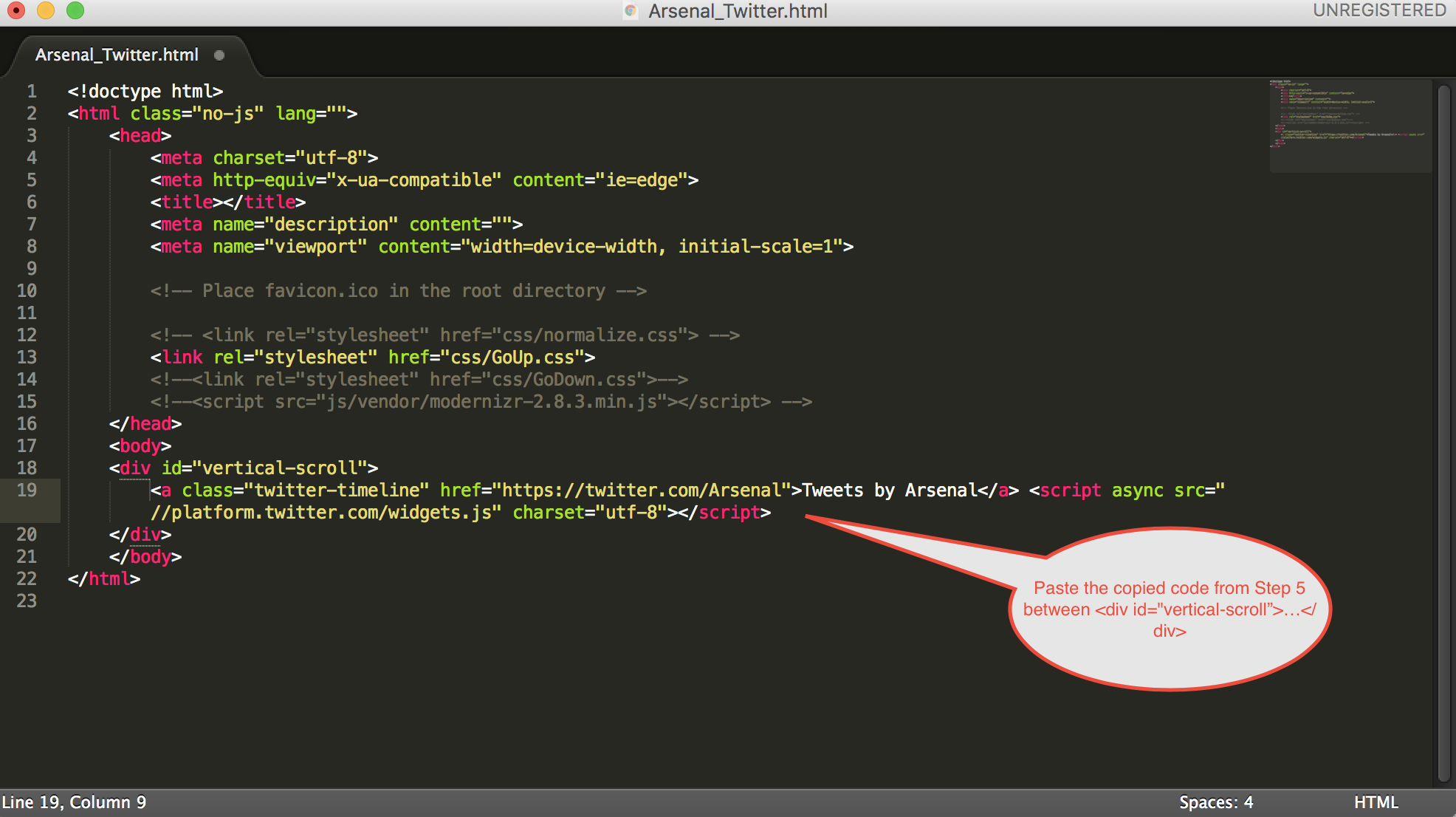Select the Arsenal_Twitter.html tab
The height and width of the screenshot is (817, 1456).
click(117, 55)
